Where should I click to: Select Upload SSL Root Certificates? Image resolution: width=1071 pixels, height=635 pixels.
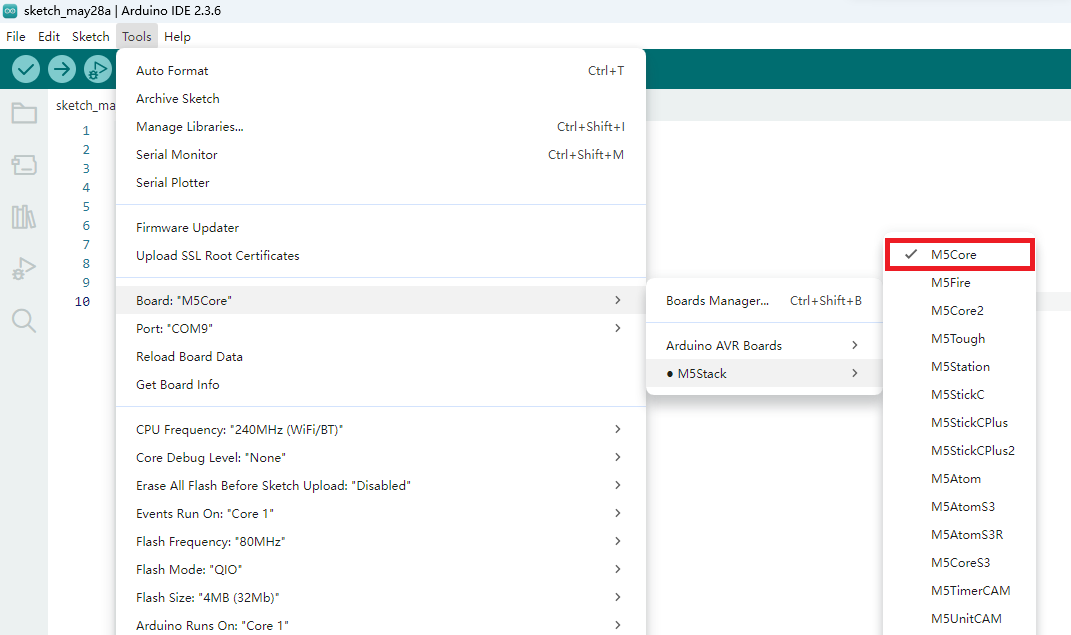tap(380, 255)
